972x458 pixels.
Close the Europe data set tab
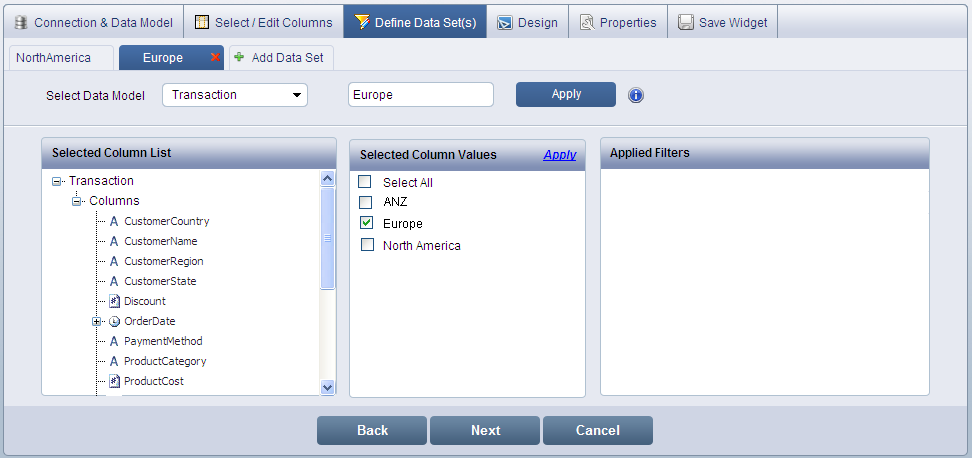(214, 58)
